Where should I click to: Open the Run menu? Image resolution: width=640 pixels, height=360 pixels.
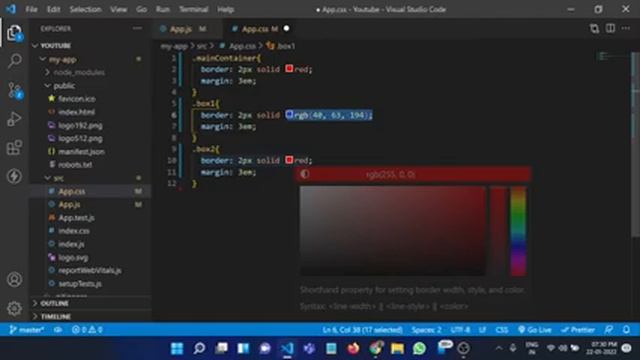tap(162, 9)
